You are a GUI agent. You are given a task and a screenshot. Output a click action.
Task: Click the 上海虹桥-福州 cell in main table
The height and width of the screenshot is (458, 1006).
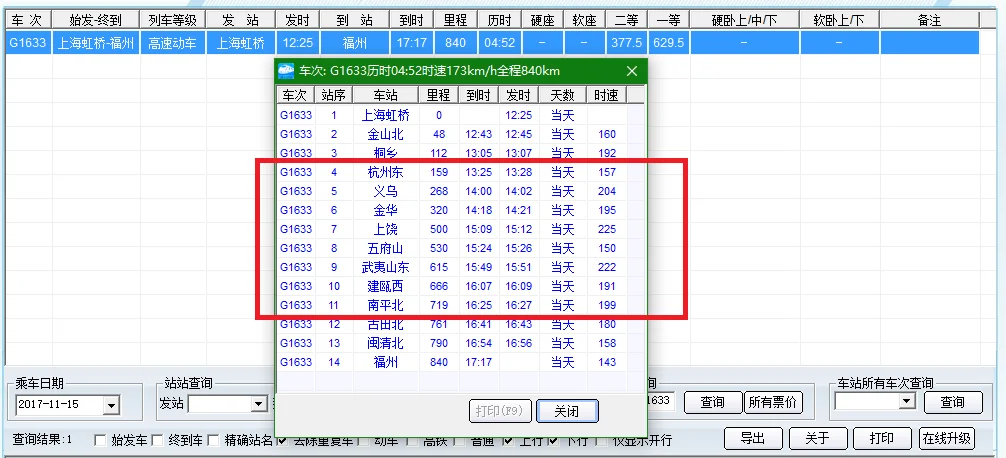(x=96, y=44)
